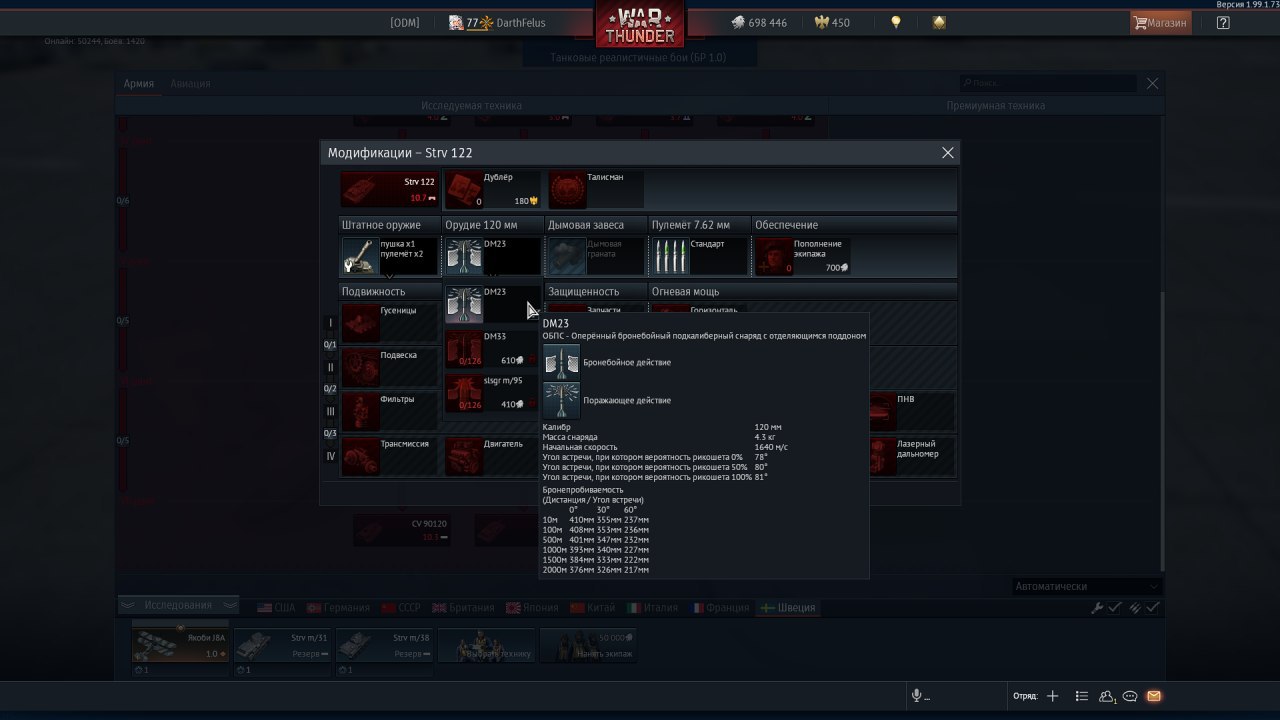Select the Япония nation tab
The height and width of the screenshot is (720, 1280).
click(x=533, y=607)
